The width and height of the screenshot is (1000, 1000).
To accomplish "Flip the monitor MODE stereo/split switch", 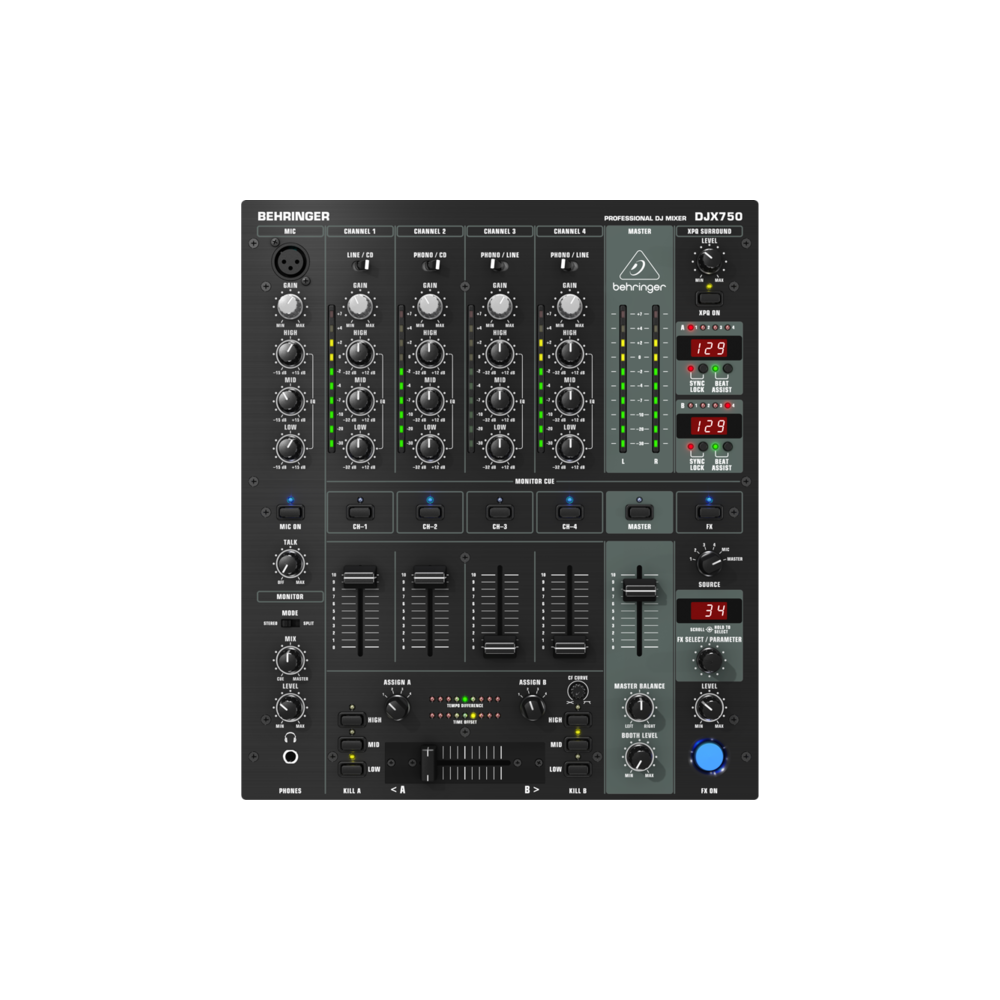I will coord(290,623).
